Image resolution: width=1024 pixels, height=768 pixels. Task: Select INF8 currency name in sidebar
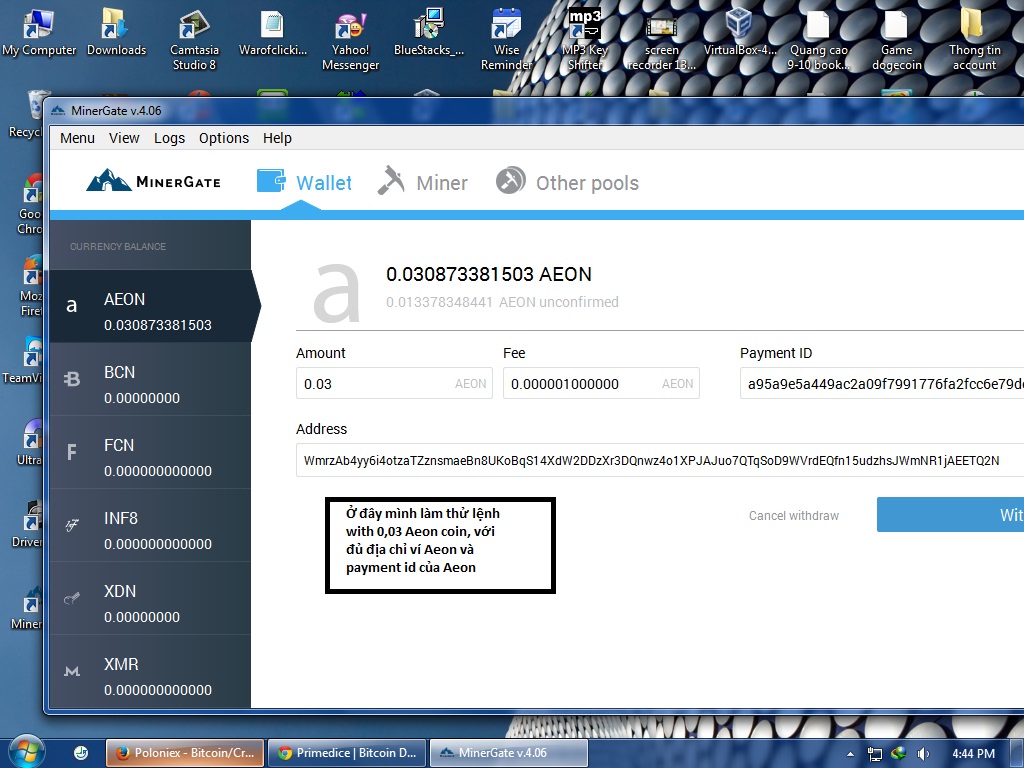tap(121, 519)
